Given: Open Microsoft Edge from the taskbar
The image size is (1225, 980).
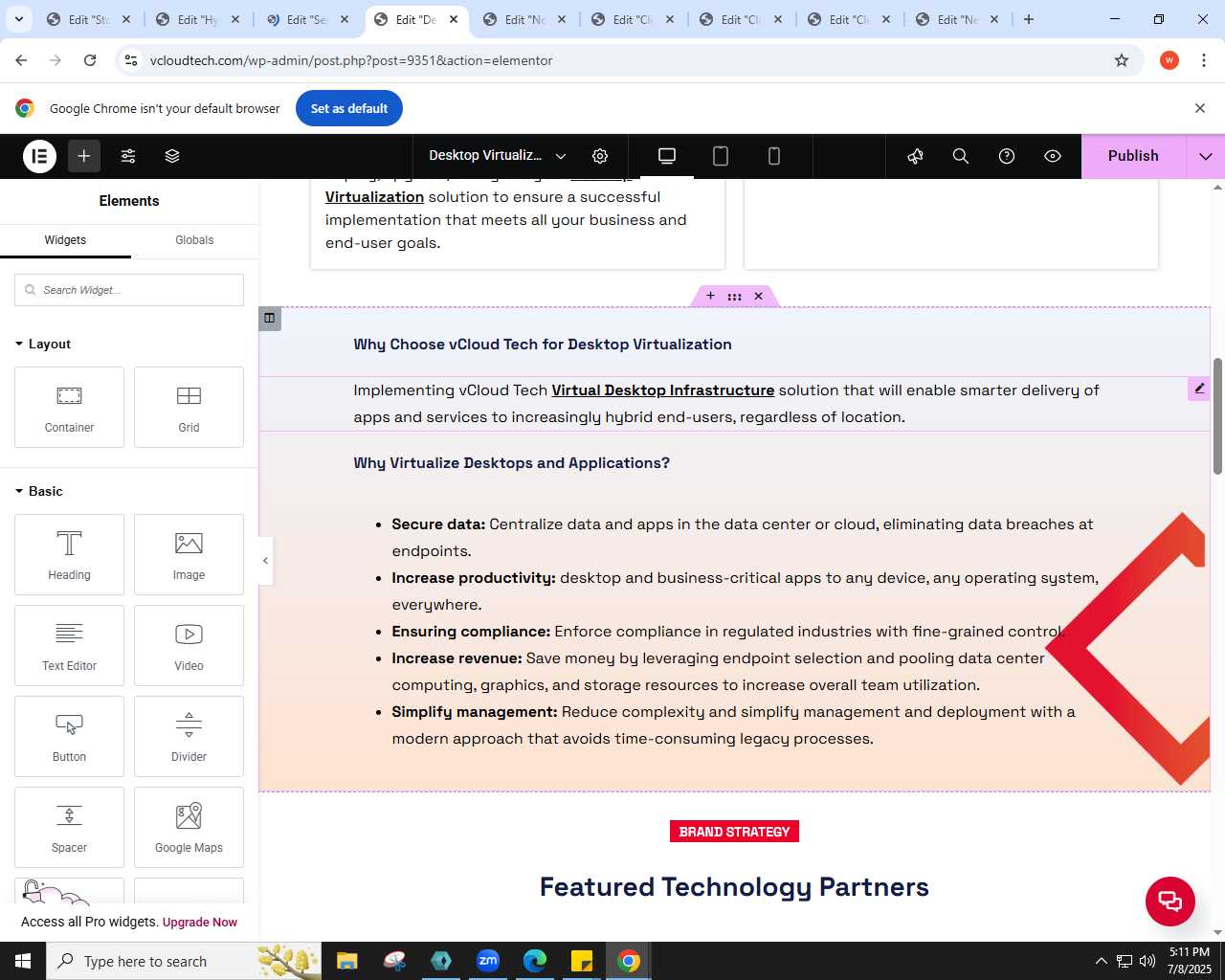Looking at the screenshot, I should click(535, 961).
